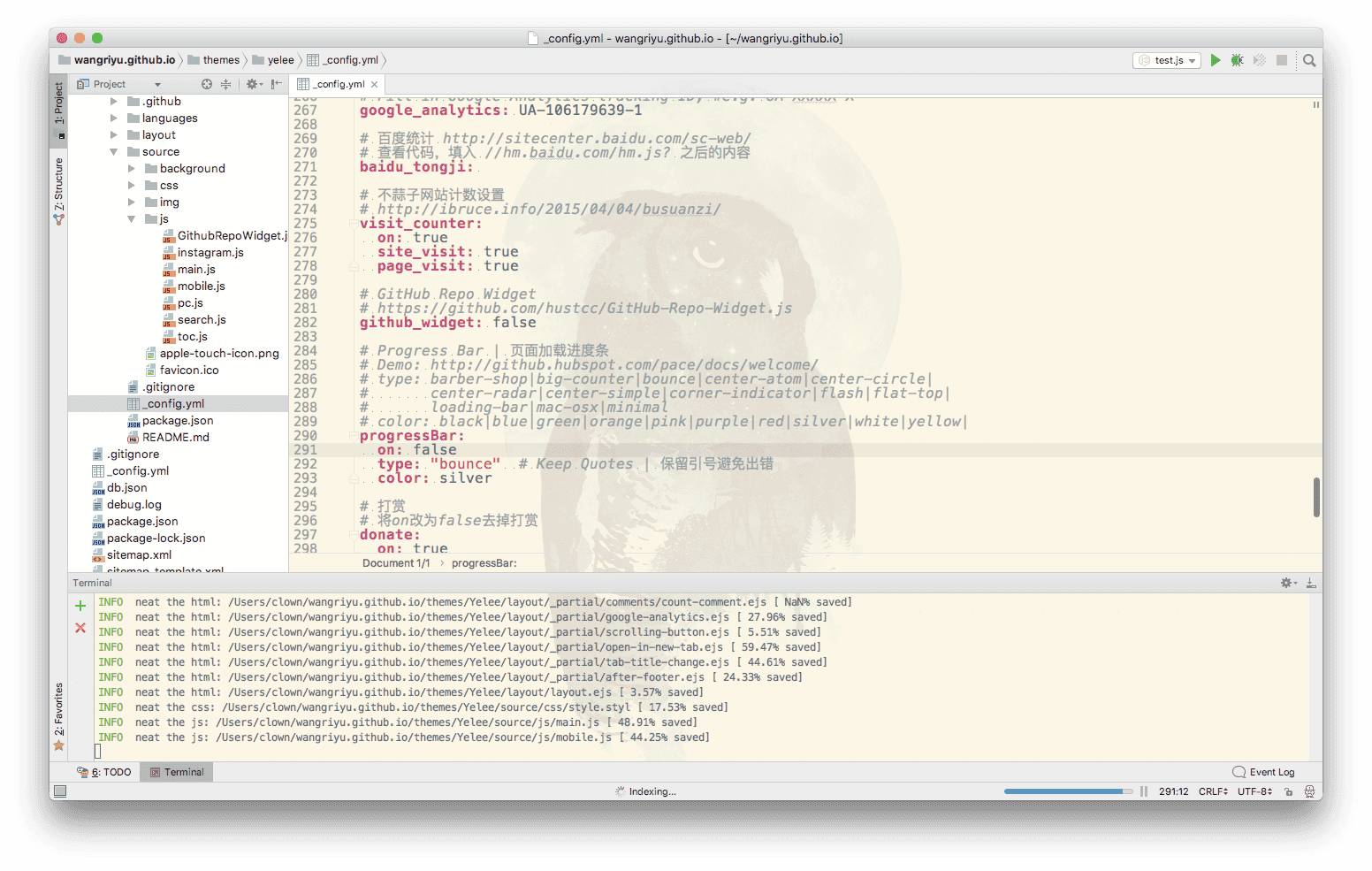Pause highlighting icon at editor top right
The height and width of the screenshot is (871, 1372).
pos(1315,104)
